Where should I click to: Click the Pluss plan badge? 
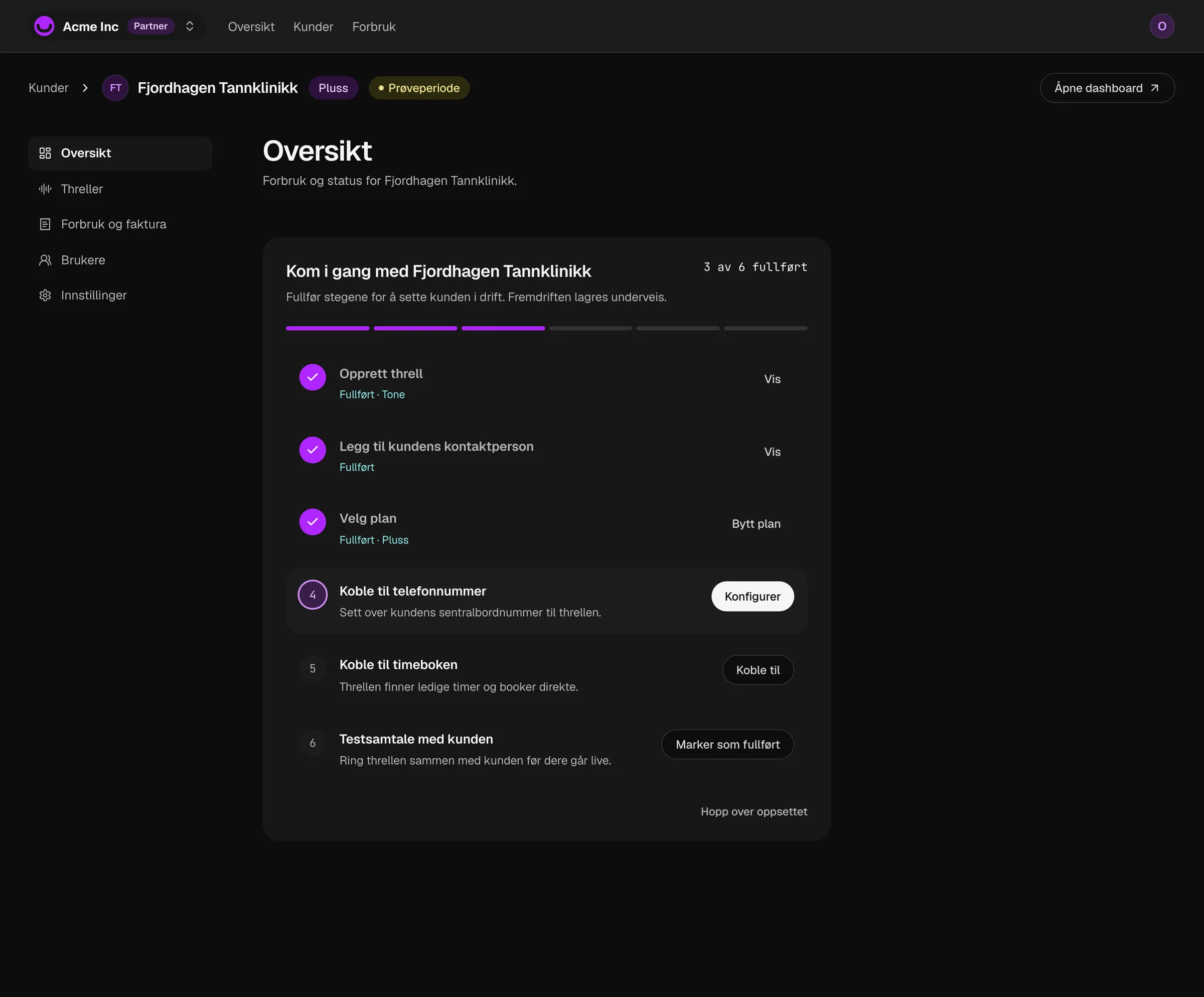(x=333, y=88)
